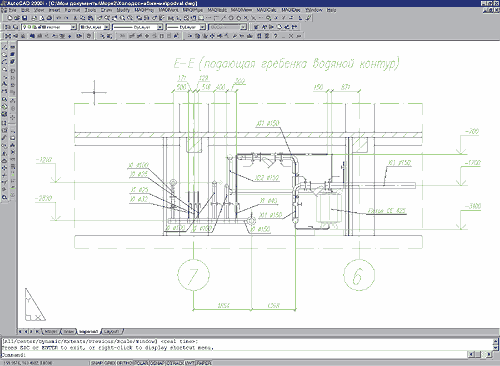Toggle ORTHO mode in the status bar

pos(125,363)
